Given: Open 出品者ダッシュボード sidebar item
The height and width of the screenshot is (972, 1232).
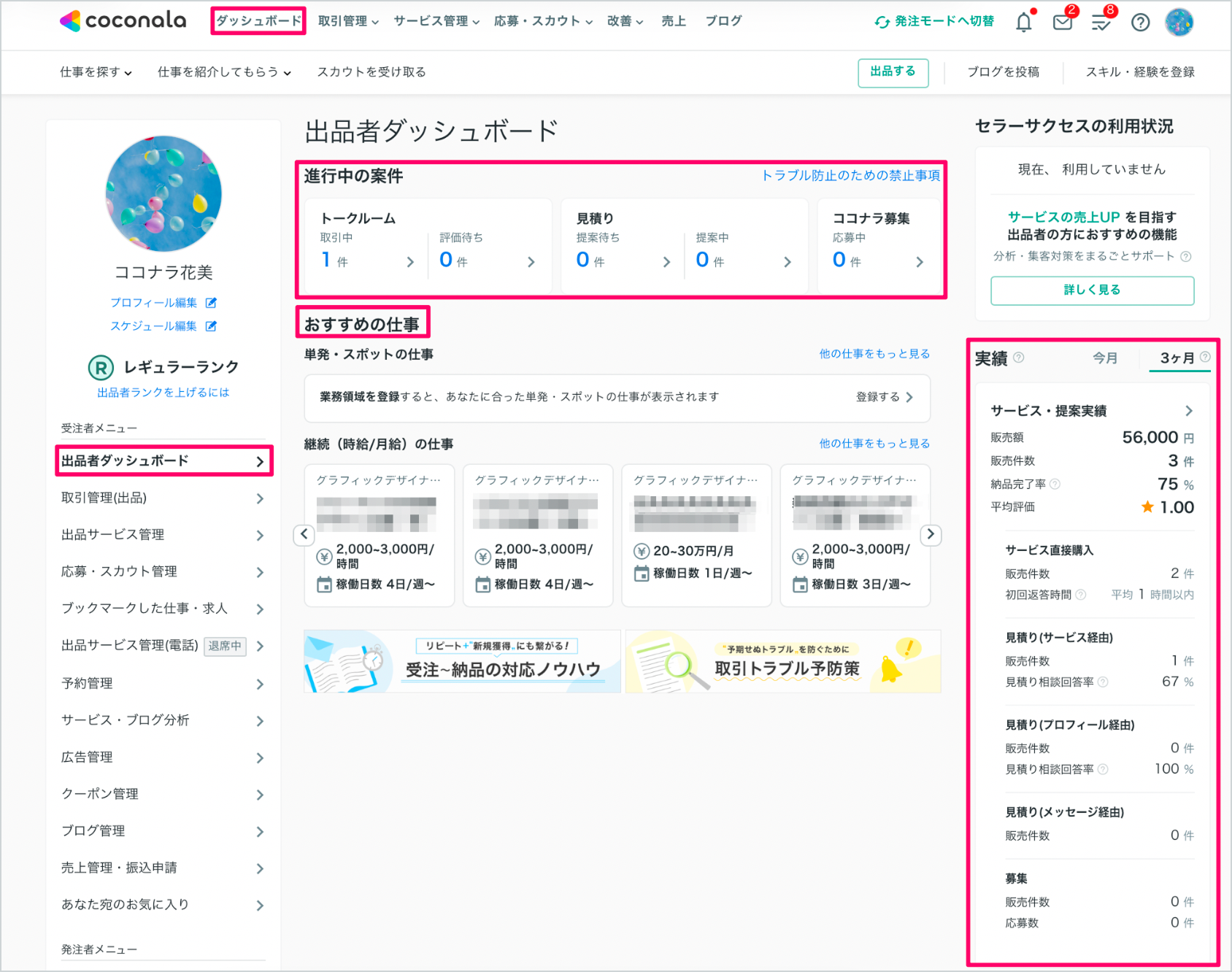Looking at the screenshot, I should [x=163, y=461].
